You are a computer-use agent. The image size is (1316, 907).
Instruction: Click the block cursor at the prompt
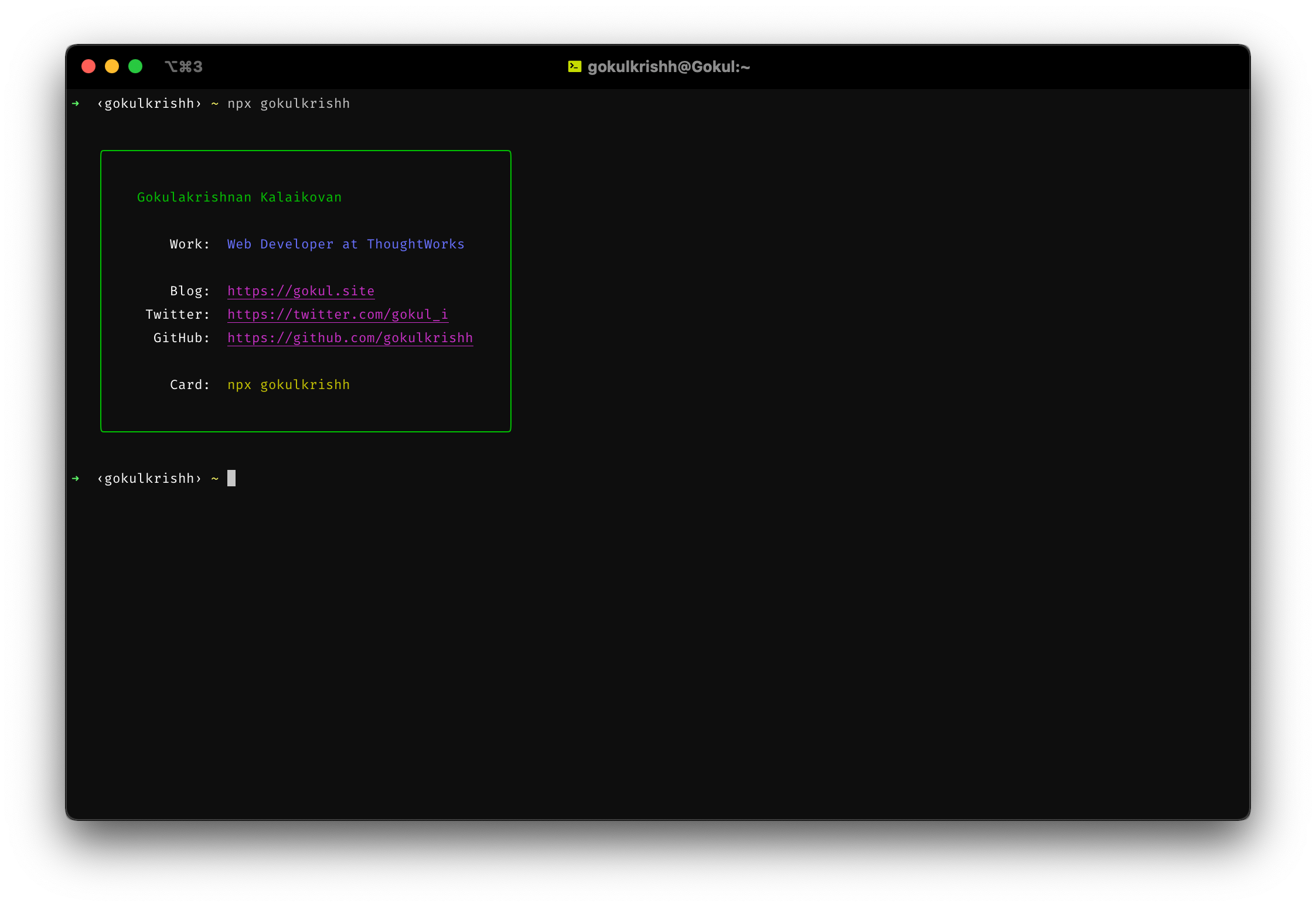[x=231, y=478]
